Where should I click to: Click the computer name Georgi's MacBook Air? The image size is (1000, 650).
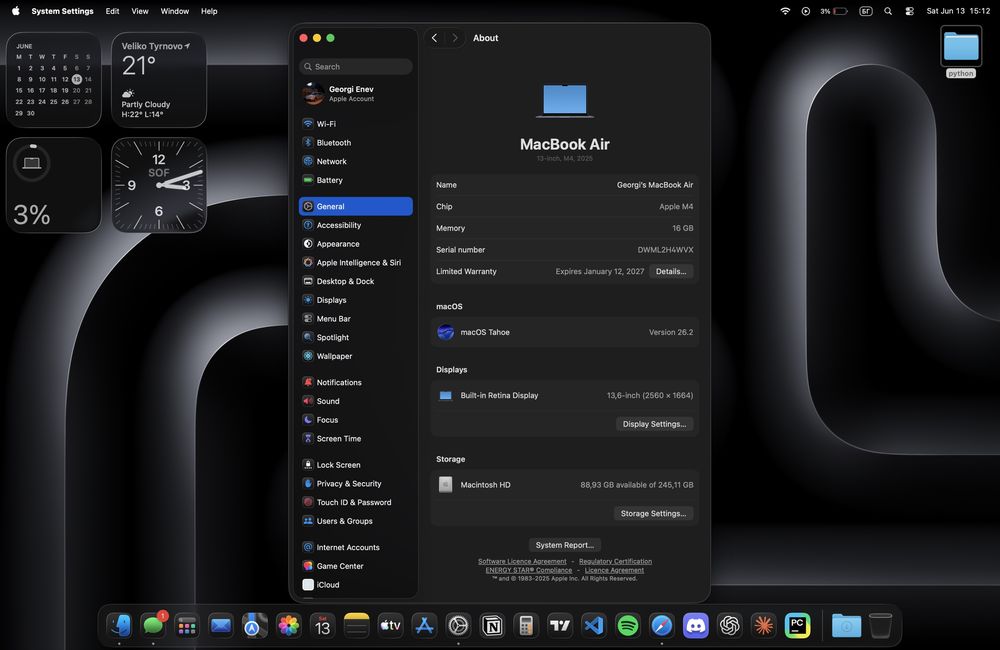click(x=655, y=185)
